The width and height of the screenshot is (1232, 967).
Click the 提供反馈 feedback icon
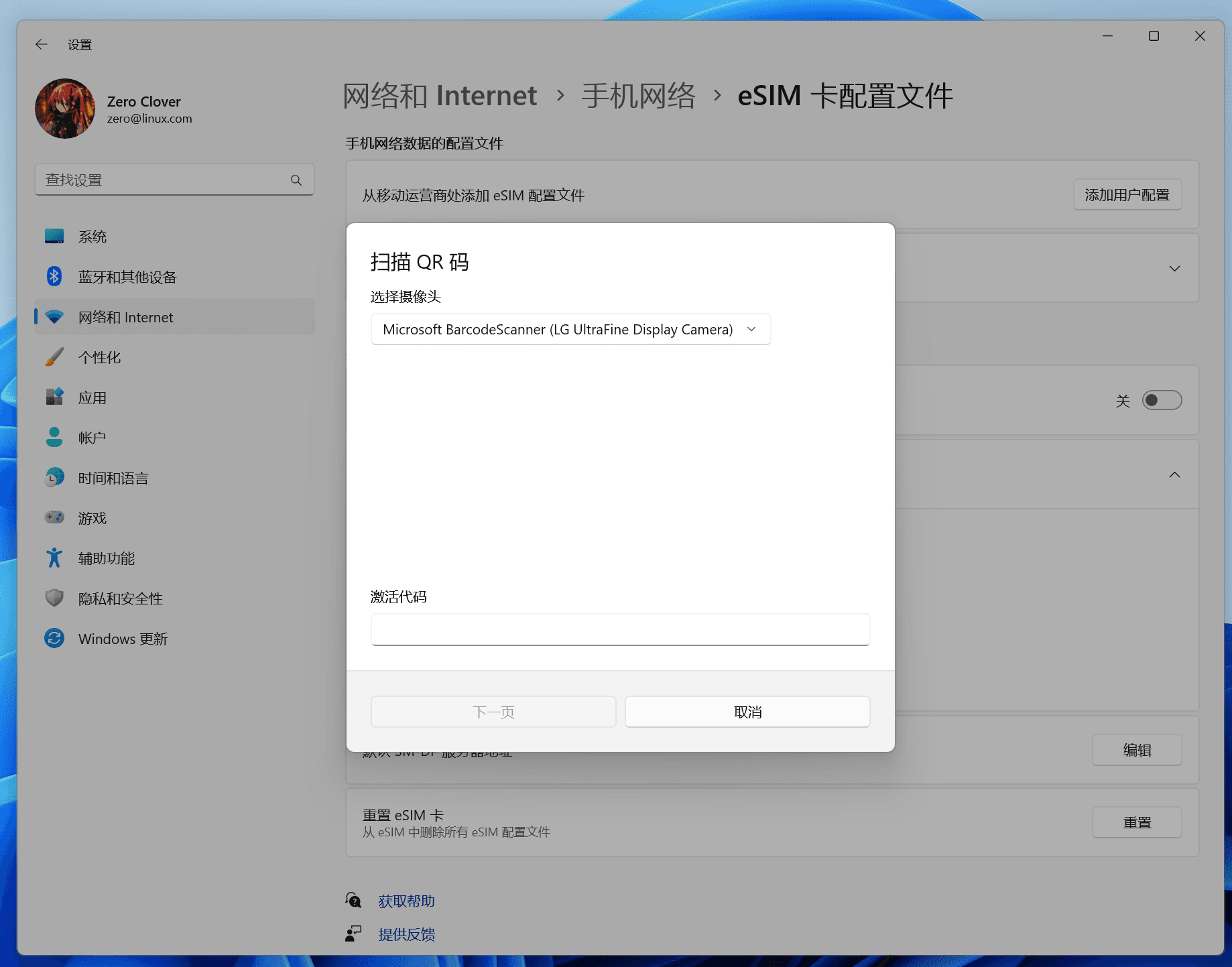click(x=353, y=933)
